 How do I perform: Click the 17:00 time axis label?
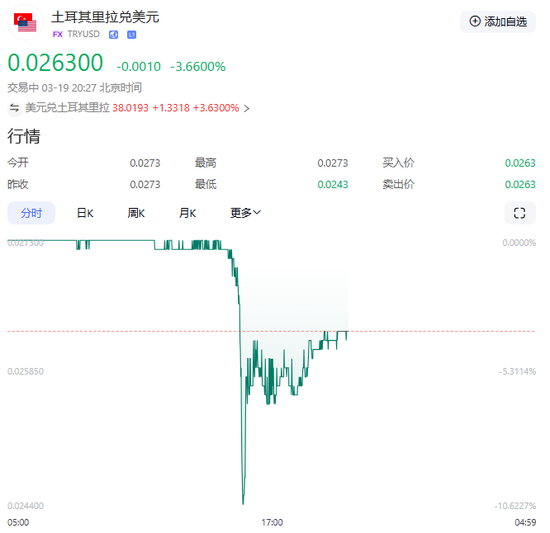click(x=272, y=522)
